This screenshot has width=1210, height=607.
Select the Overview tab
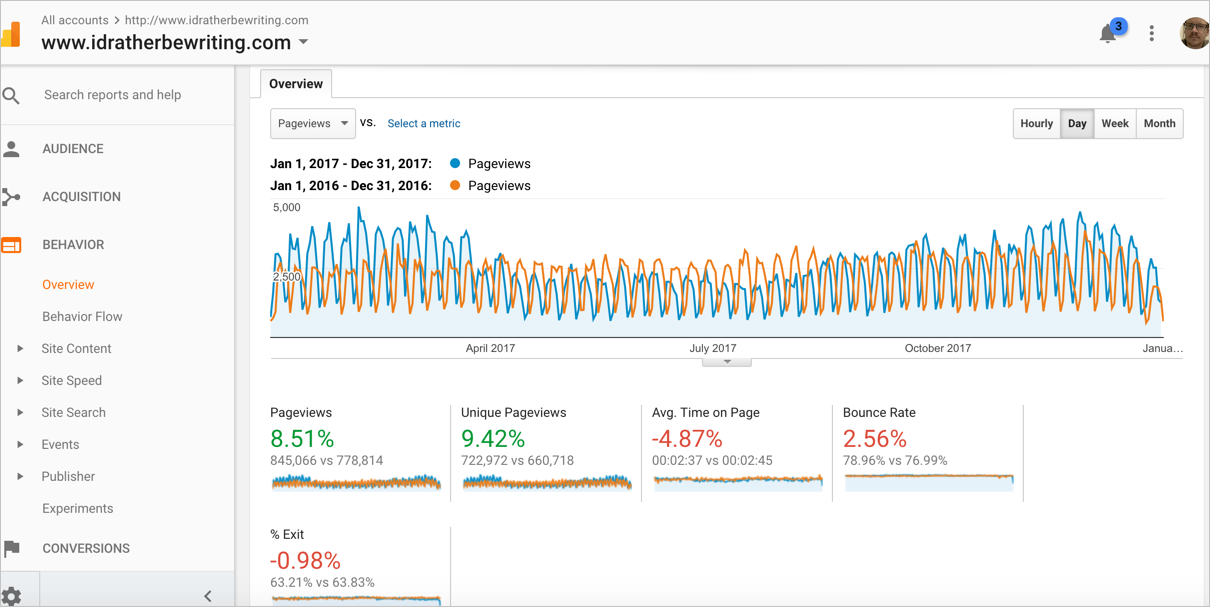[296, 84]
